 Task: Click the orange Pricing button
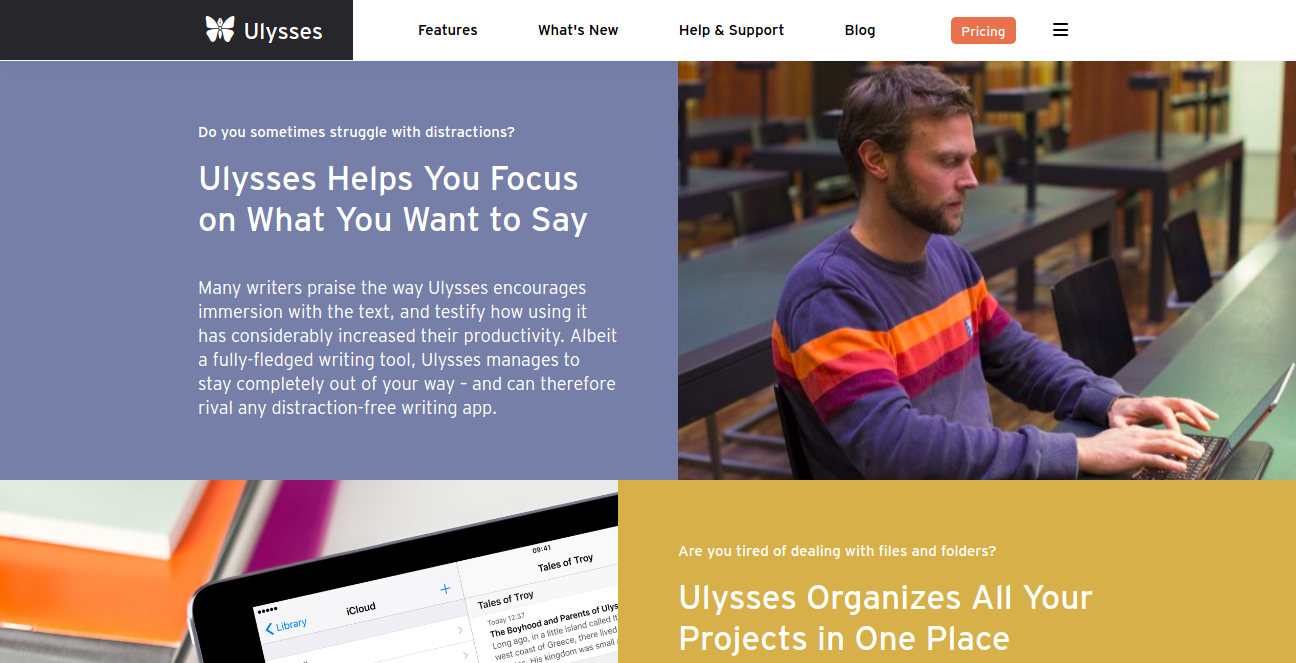(x=983, y=31)
